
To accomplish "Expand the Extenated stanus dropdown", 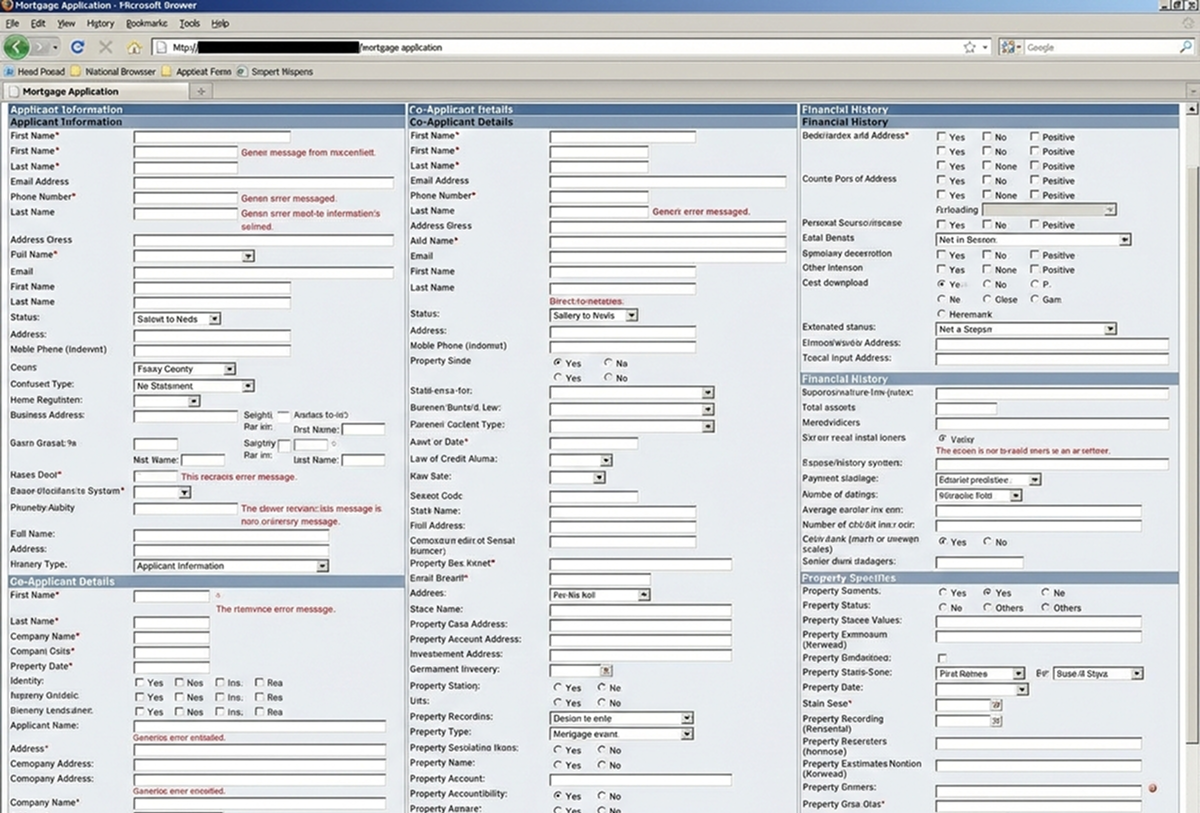I will [1110, 328].
